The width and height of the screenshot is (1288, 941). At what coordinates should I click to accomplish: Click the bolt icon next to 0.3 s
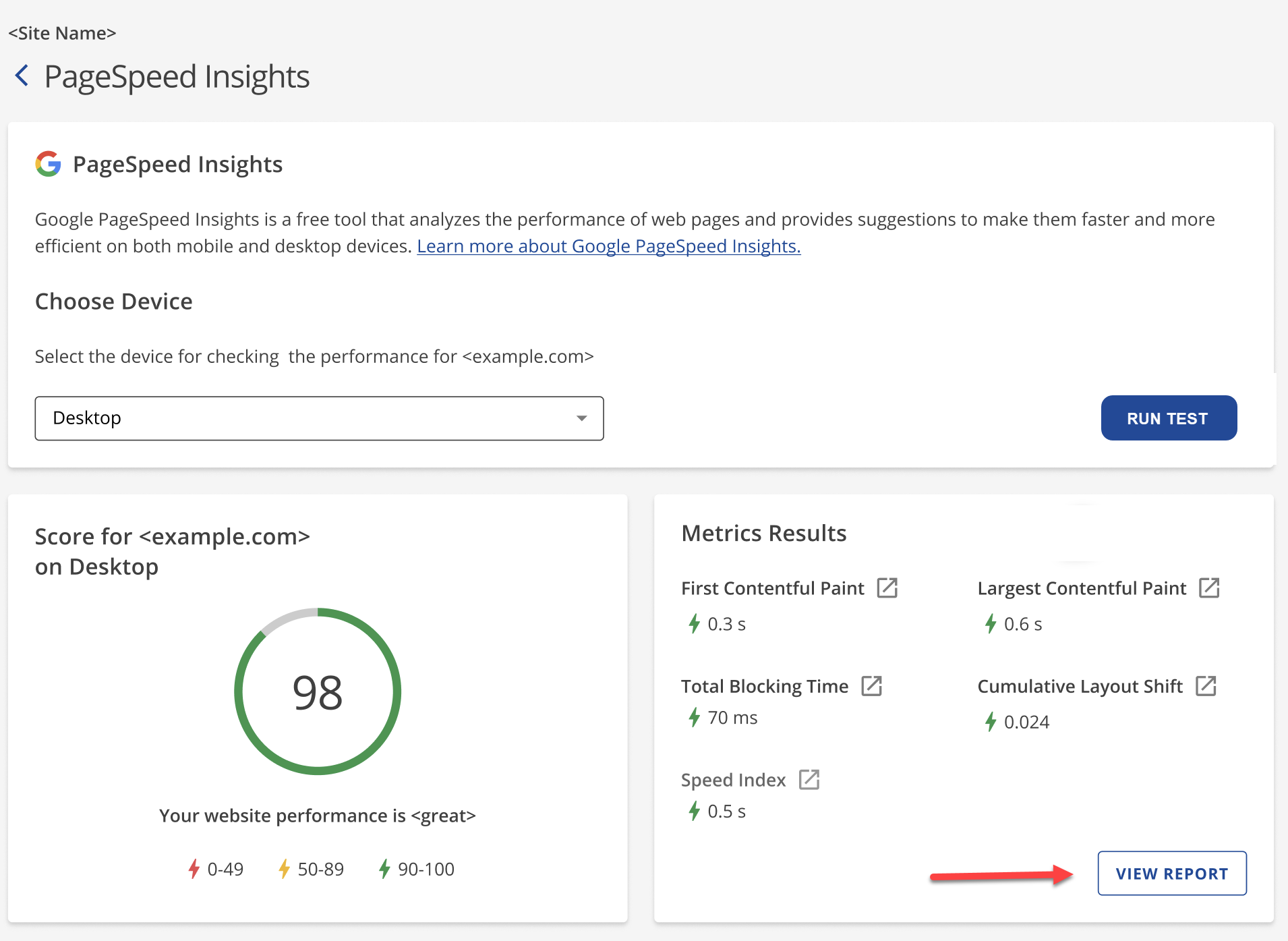coord(694,624)
